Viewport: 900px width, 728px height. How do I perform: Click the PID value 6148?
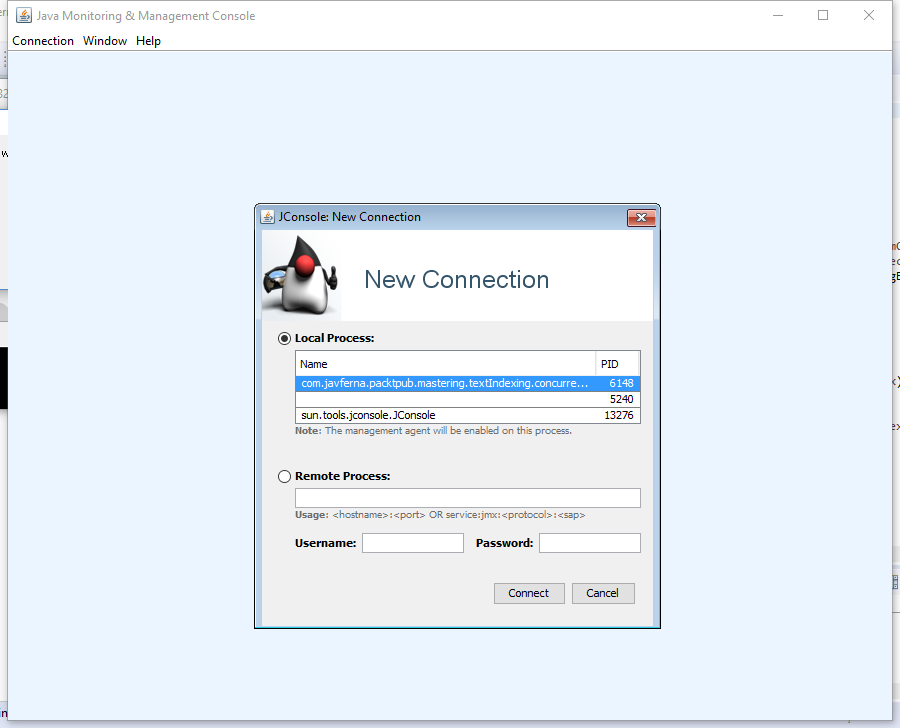pos(621,384)
